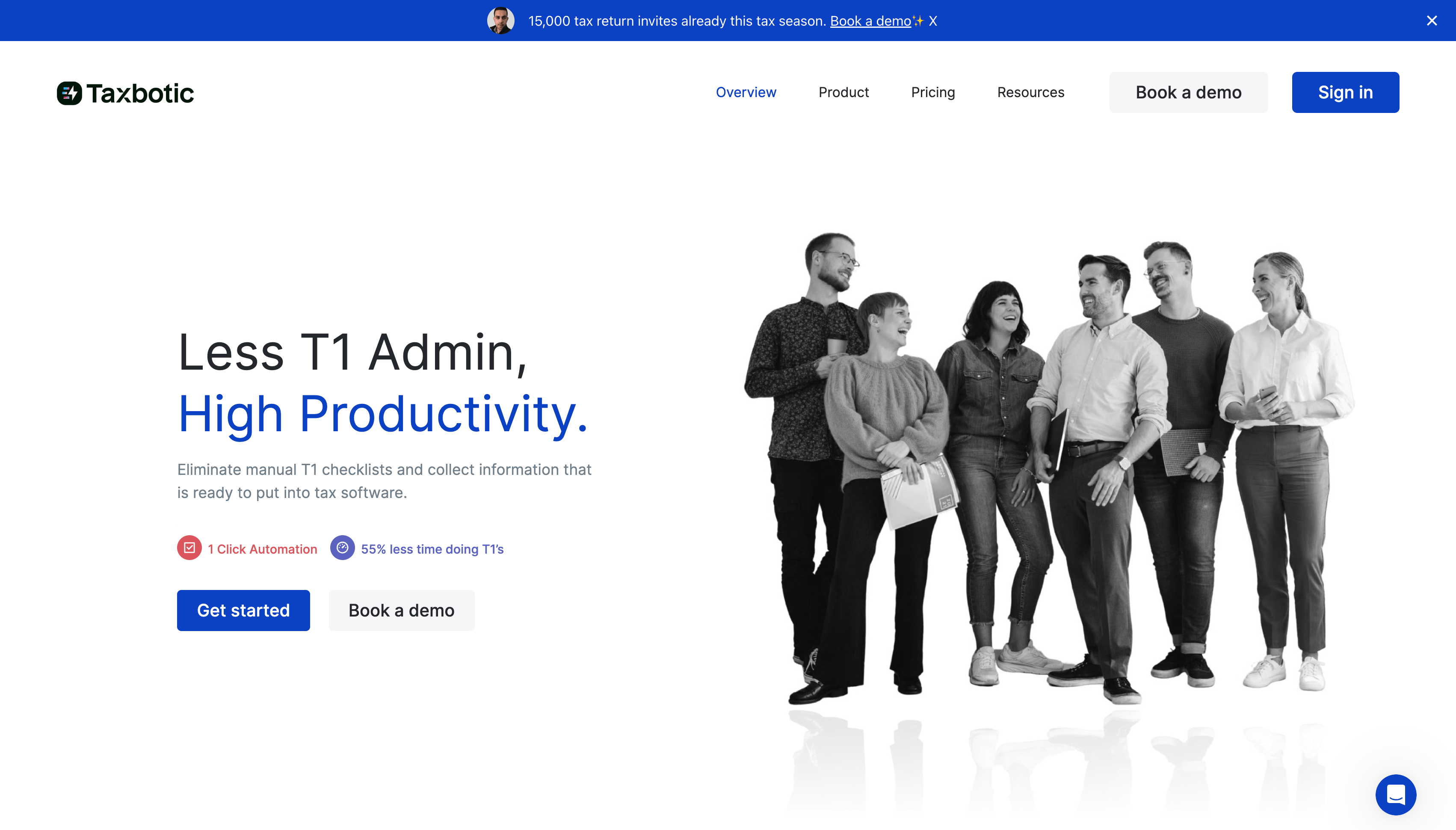Click the X text after sparkle
The width and height of the screenshot is (1456, 830).
coord(933,21)
